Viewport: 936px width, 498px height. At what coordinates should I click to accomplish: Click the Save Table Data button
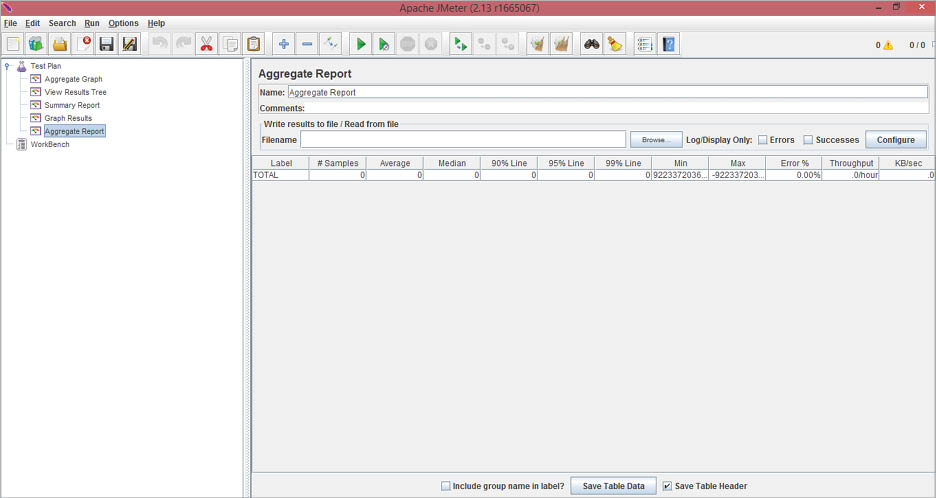click(613, 486)
